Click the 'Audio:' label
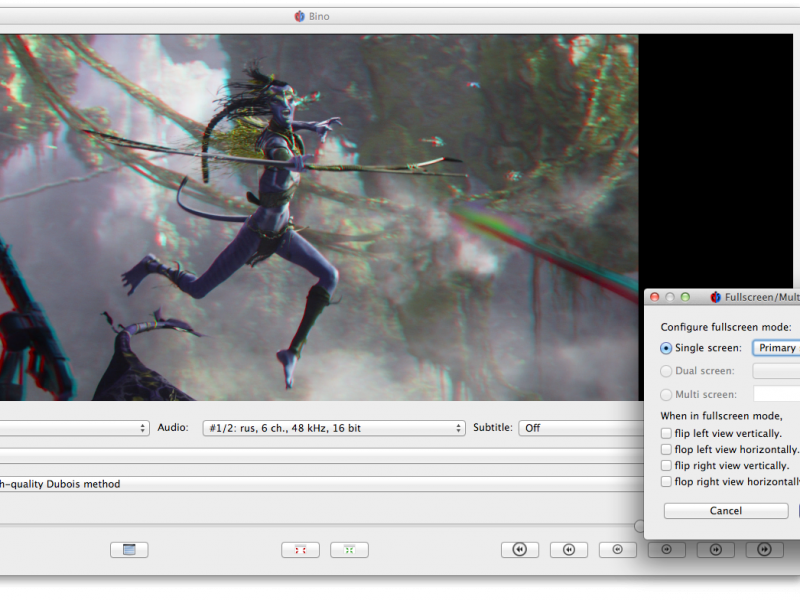This screenshot has width=800, height=600. pos(173,428)
